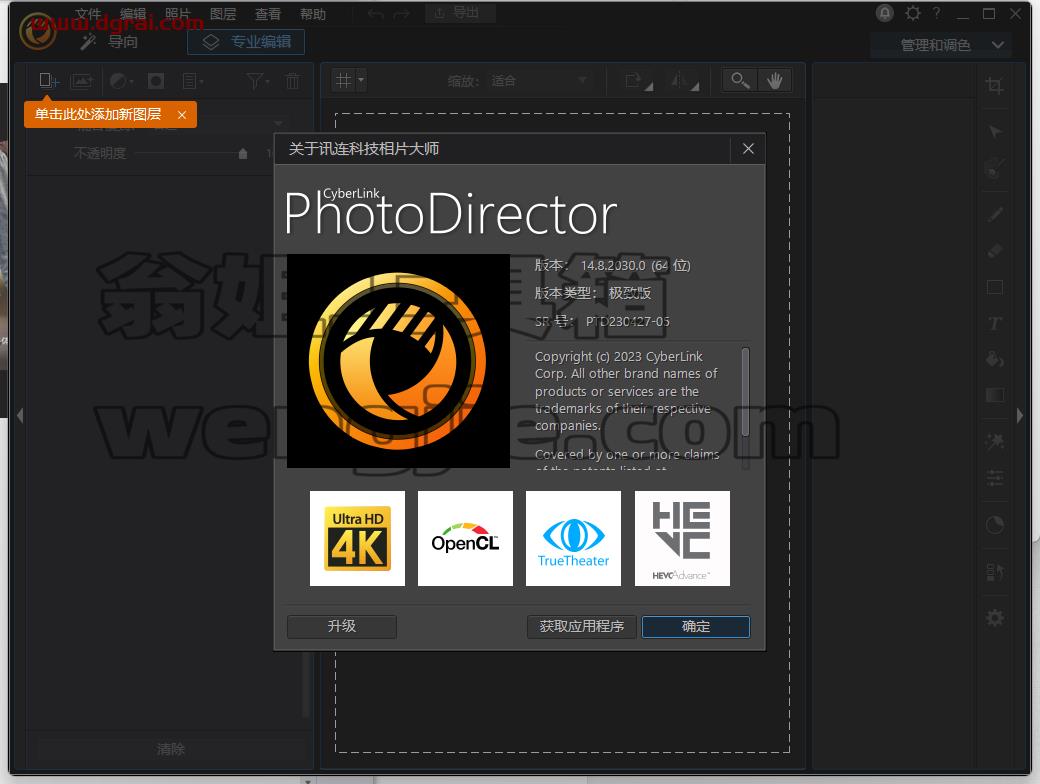Click the flip image toolbar icon

684,81
